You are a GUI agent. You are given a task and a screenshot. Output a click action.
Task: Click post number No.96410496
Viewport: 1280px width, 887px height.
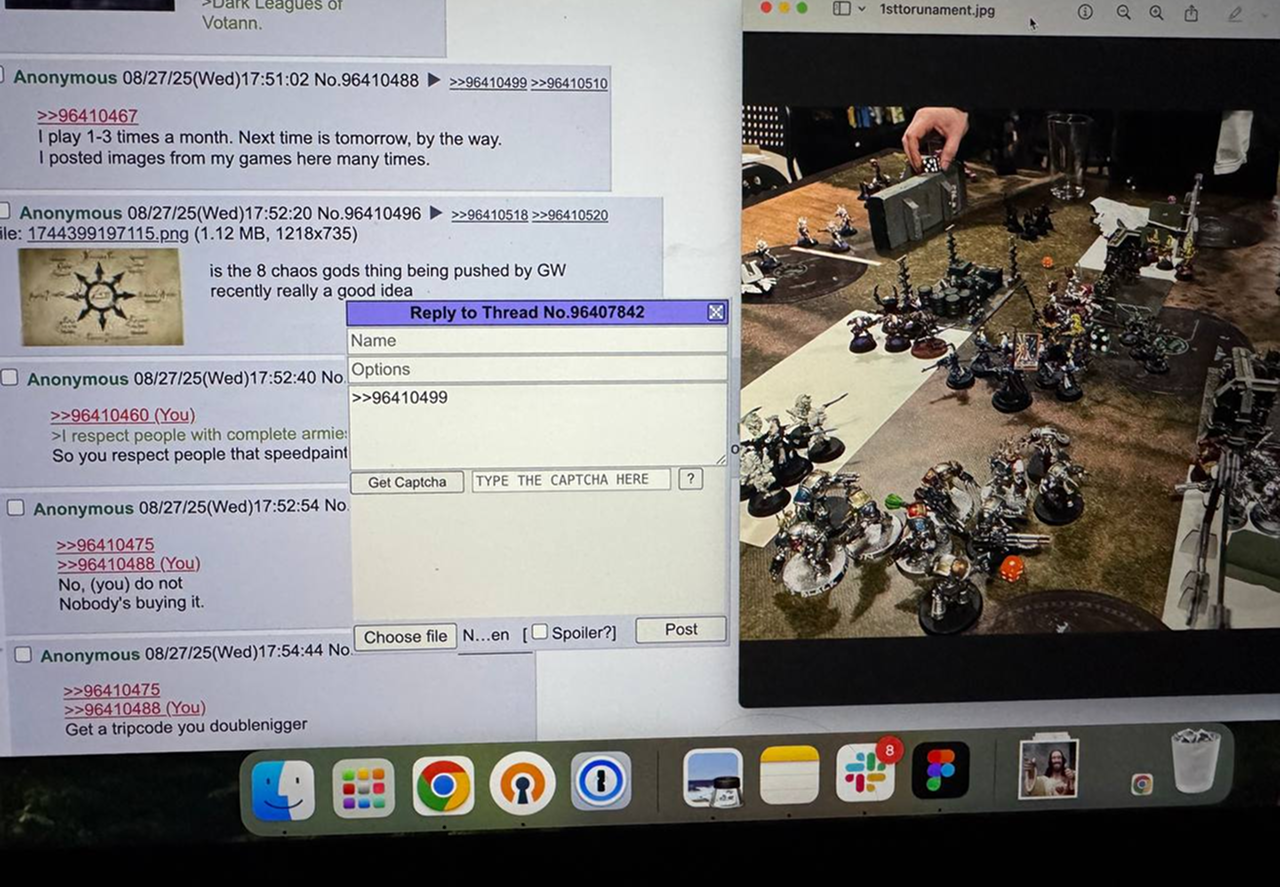tap(369, 213)
